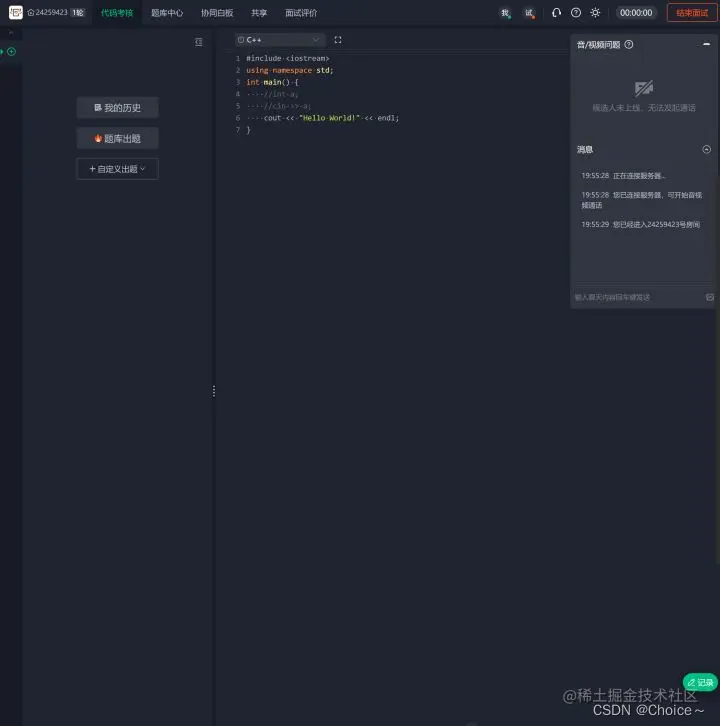Click message 您已经进入24259423号房间

coord(641,225)
